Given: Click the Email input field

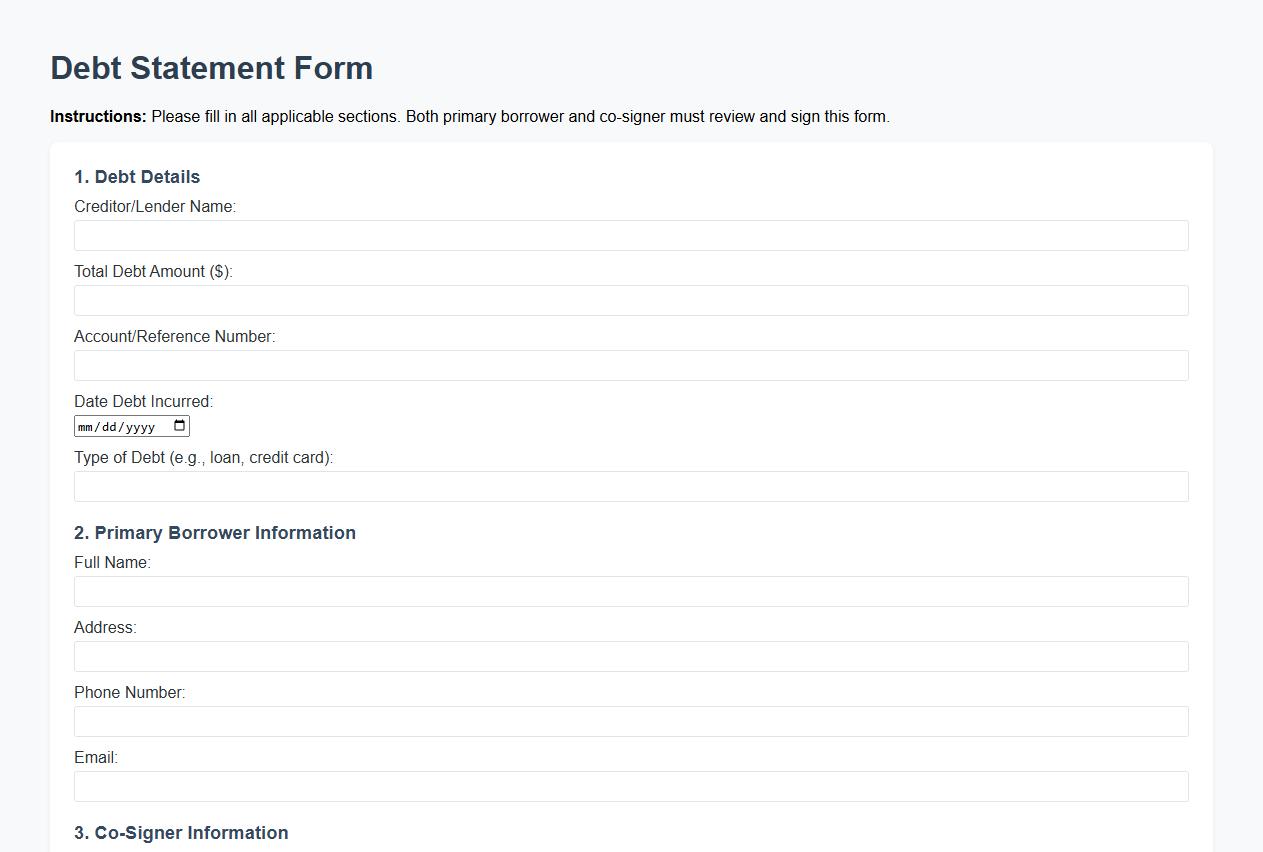Looking at the screenshot, I should (630, 786).
